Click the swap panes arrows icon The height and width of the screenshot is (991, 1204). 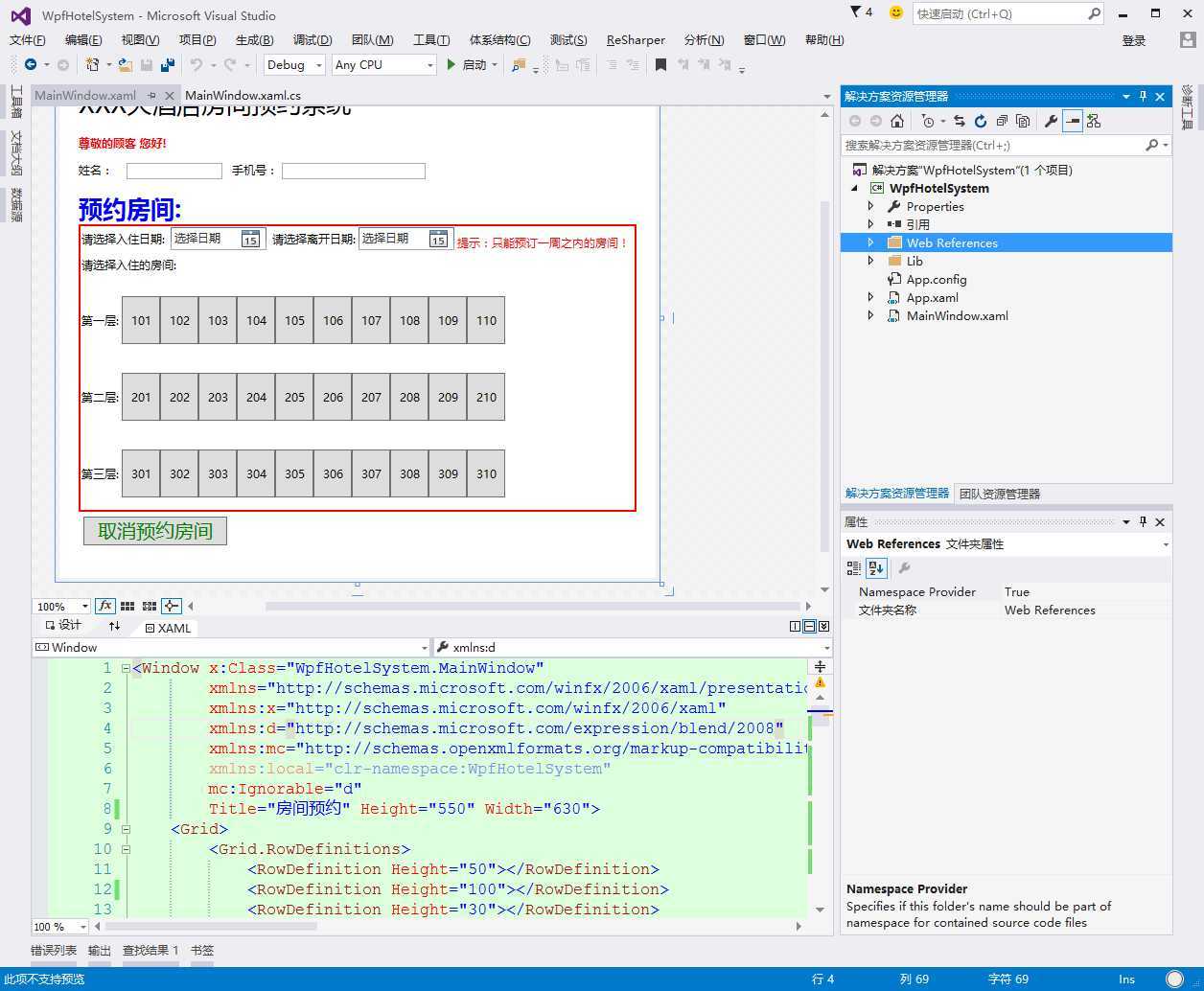coord(115,626)
